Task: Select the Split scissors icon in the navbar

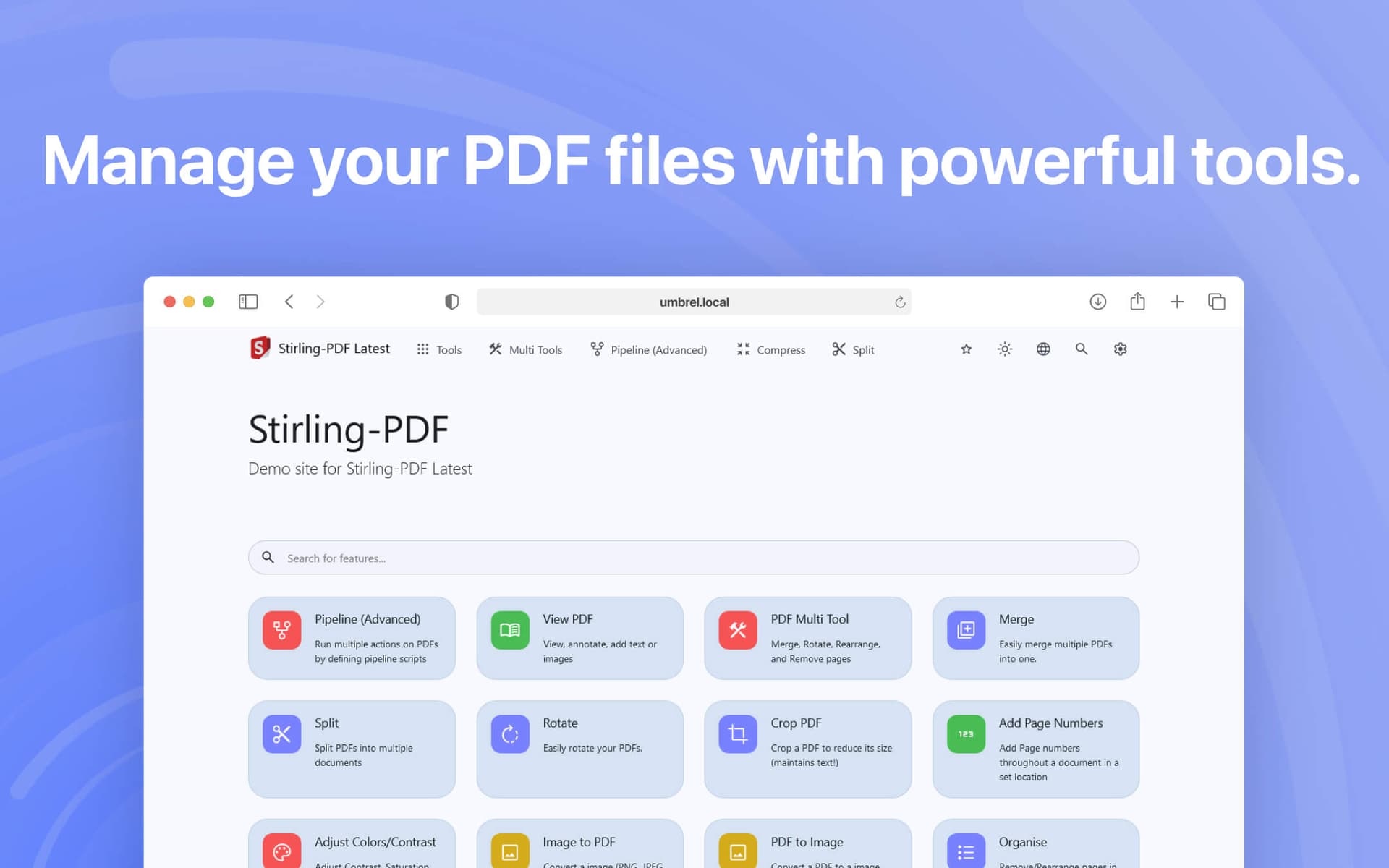Action: point(838,349)
